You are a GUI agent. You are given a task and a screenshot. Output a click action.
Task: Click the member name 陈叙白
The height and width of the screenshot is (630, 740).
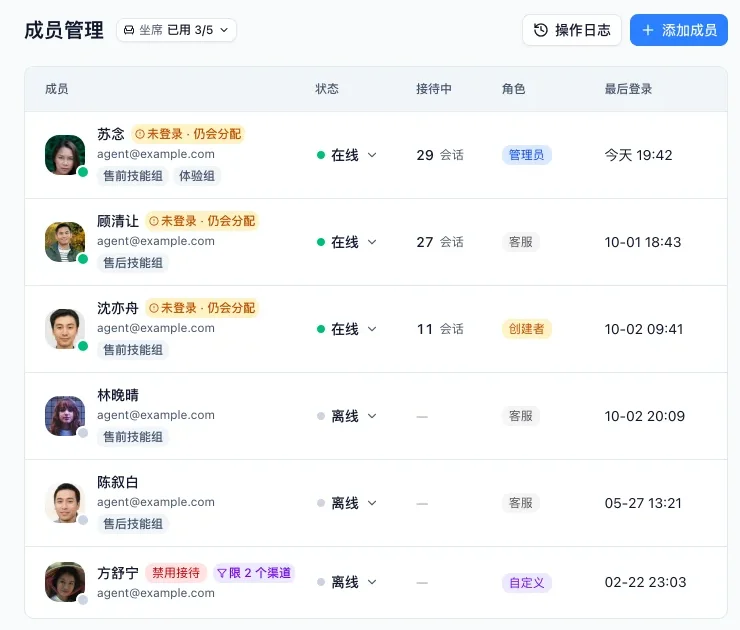point(118,482)
